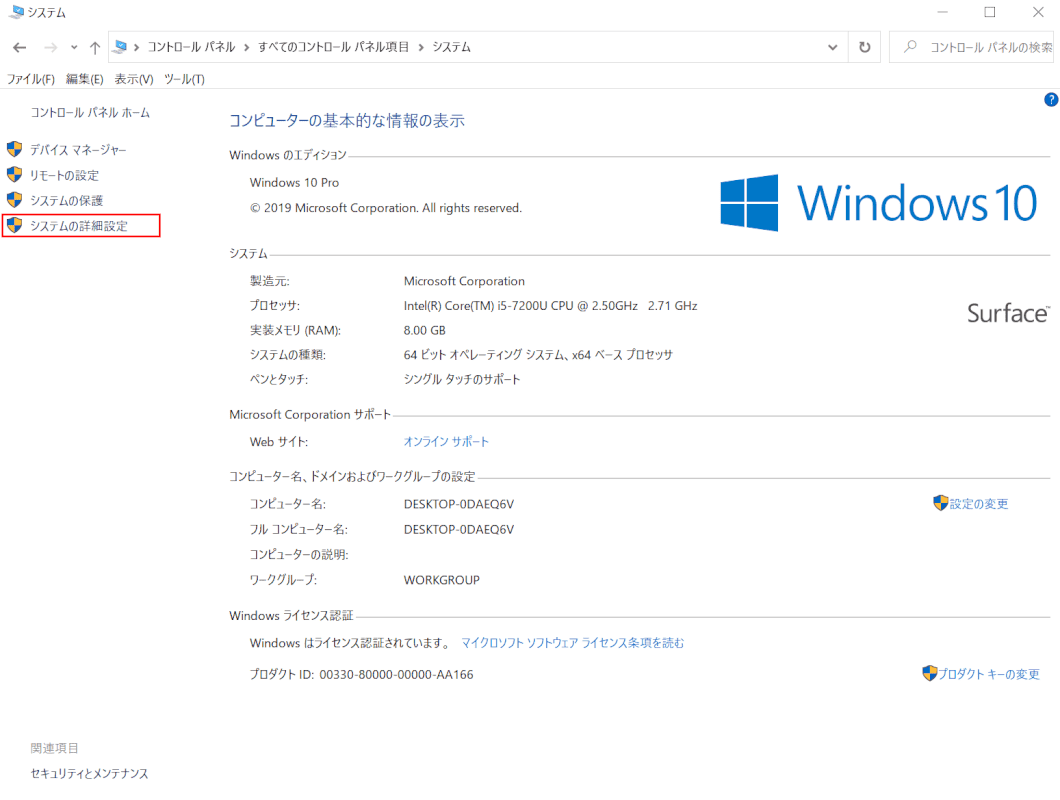Viewport: 1060px width, 800px height.
Task: Click the Microsoft Corporation manufacturer value
Action: click(464, 281)
